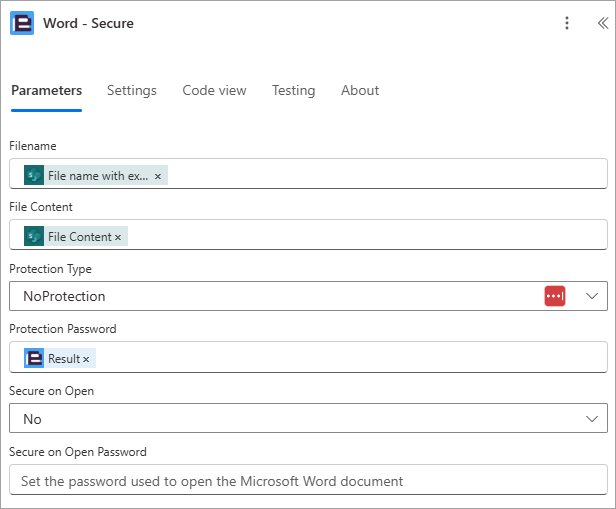
Task: Expand the Secure on Open dropdown chevron
Action: click(592, 419)
